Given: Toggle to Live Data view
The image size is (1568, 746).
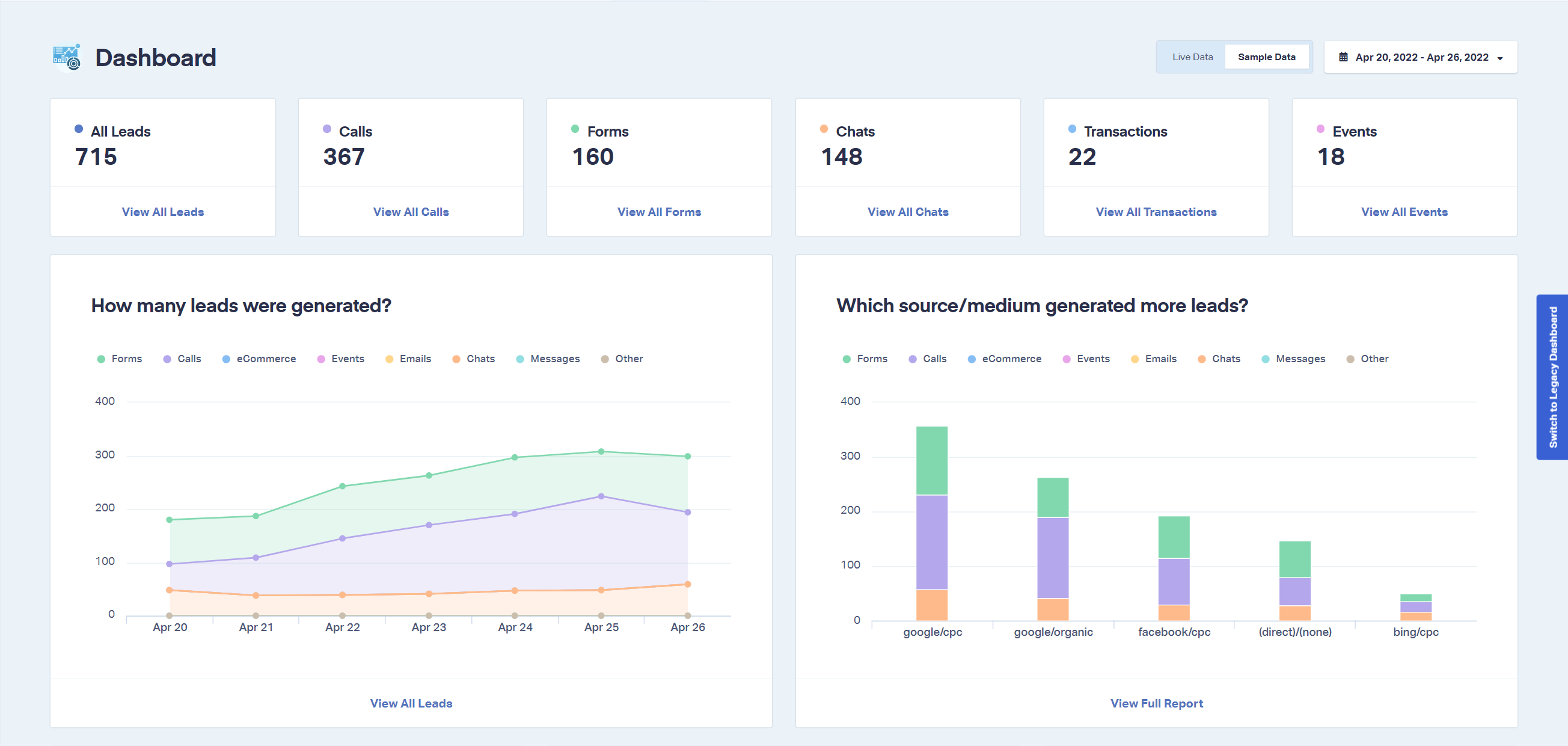Looking at the screenshot, I should coord(1193,57).
